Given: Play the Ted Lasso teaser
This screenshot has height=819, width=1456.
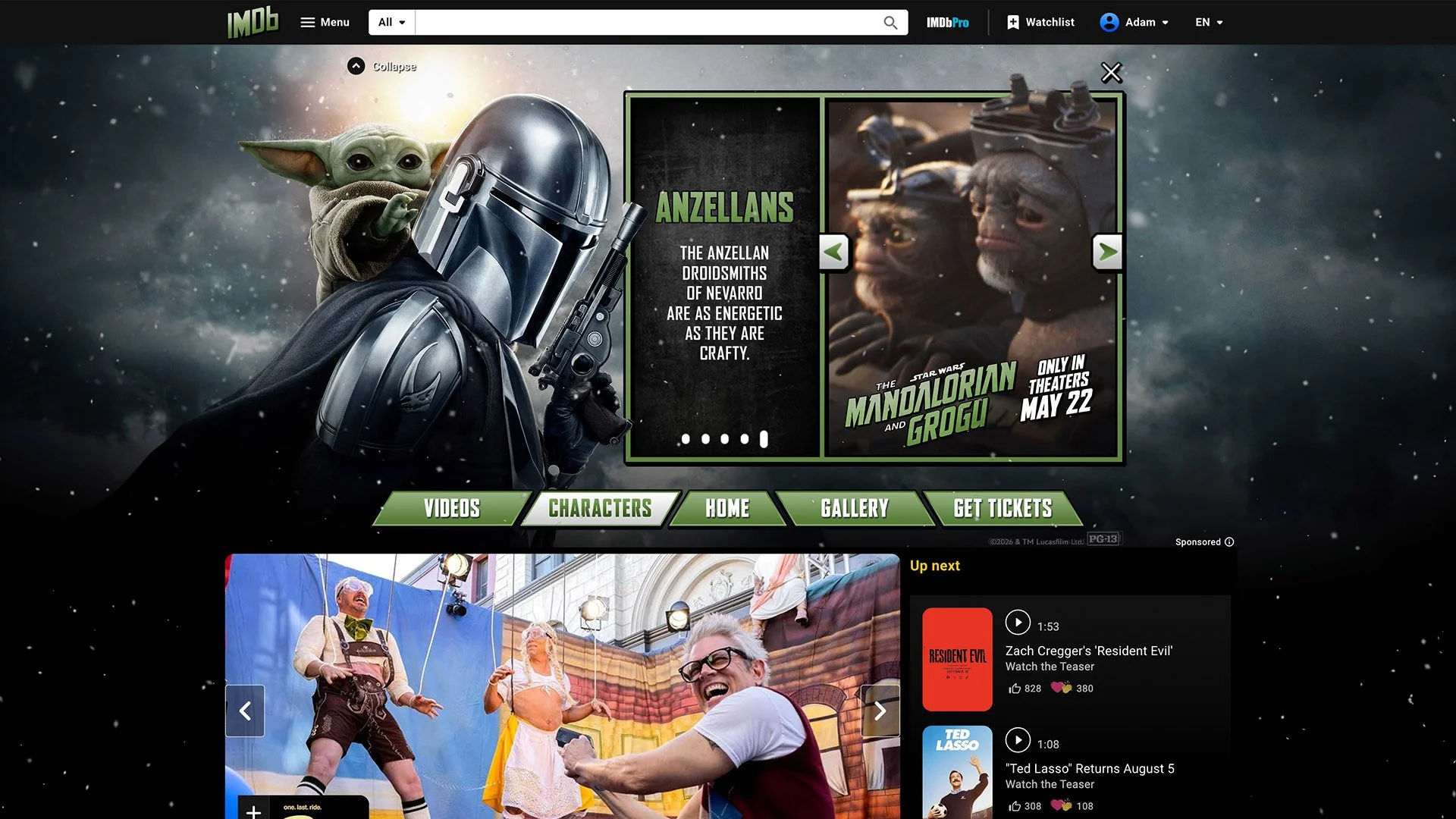Looking at the screenshot, I should point(1018,740).
